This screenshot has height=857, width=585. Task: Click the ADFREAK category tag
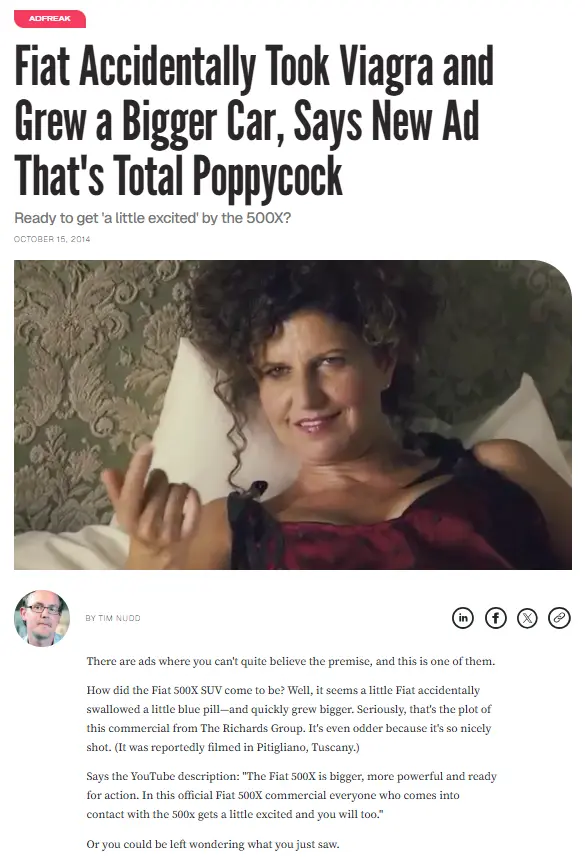[x=50, y=19]
